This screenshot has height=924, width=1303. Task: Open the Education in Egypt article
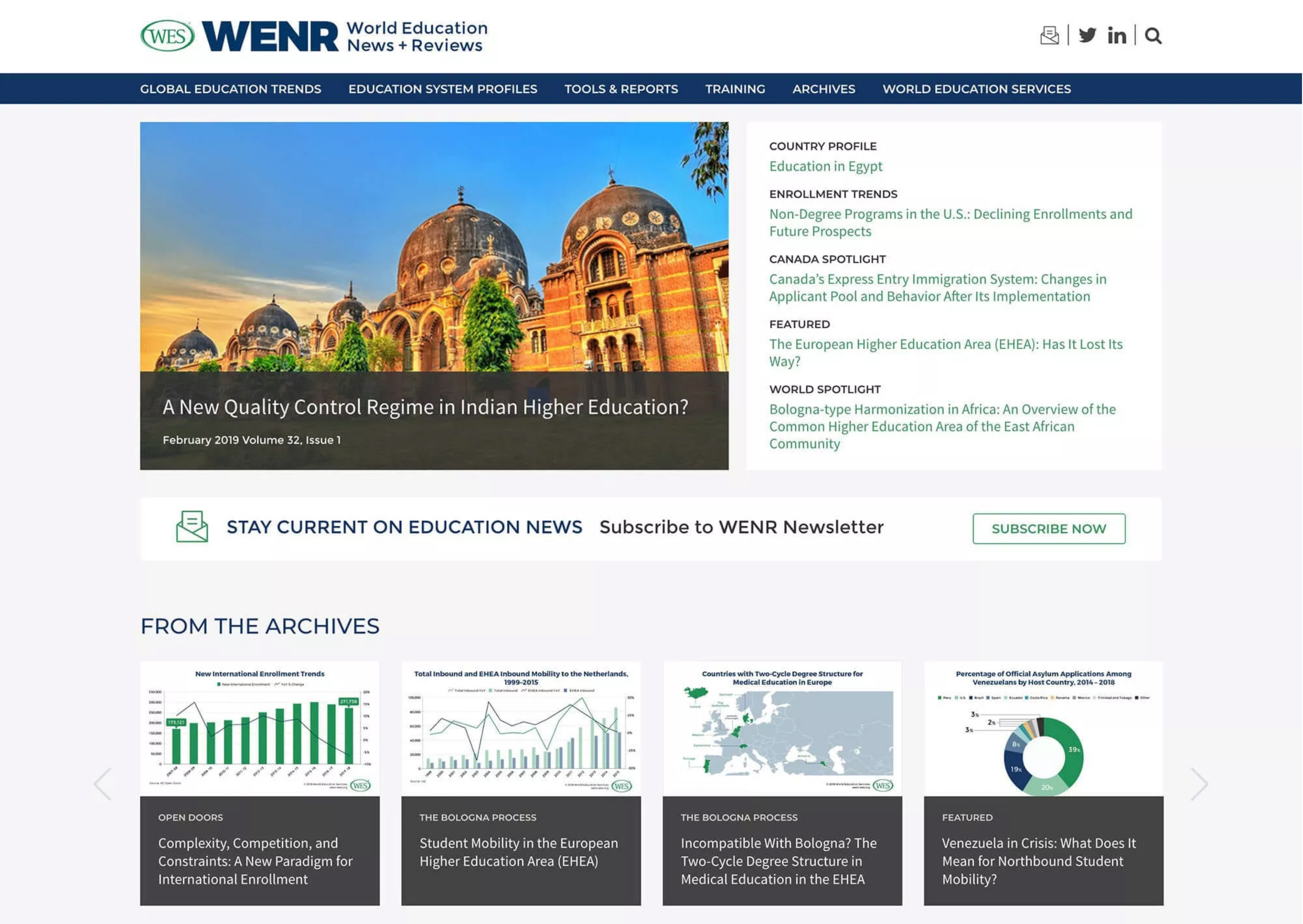click(826, 166)
